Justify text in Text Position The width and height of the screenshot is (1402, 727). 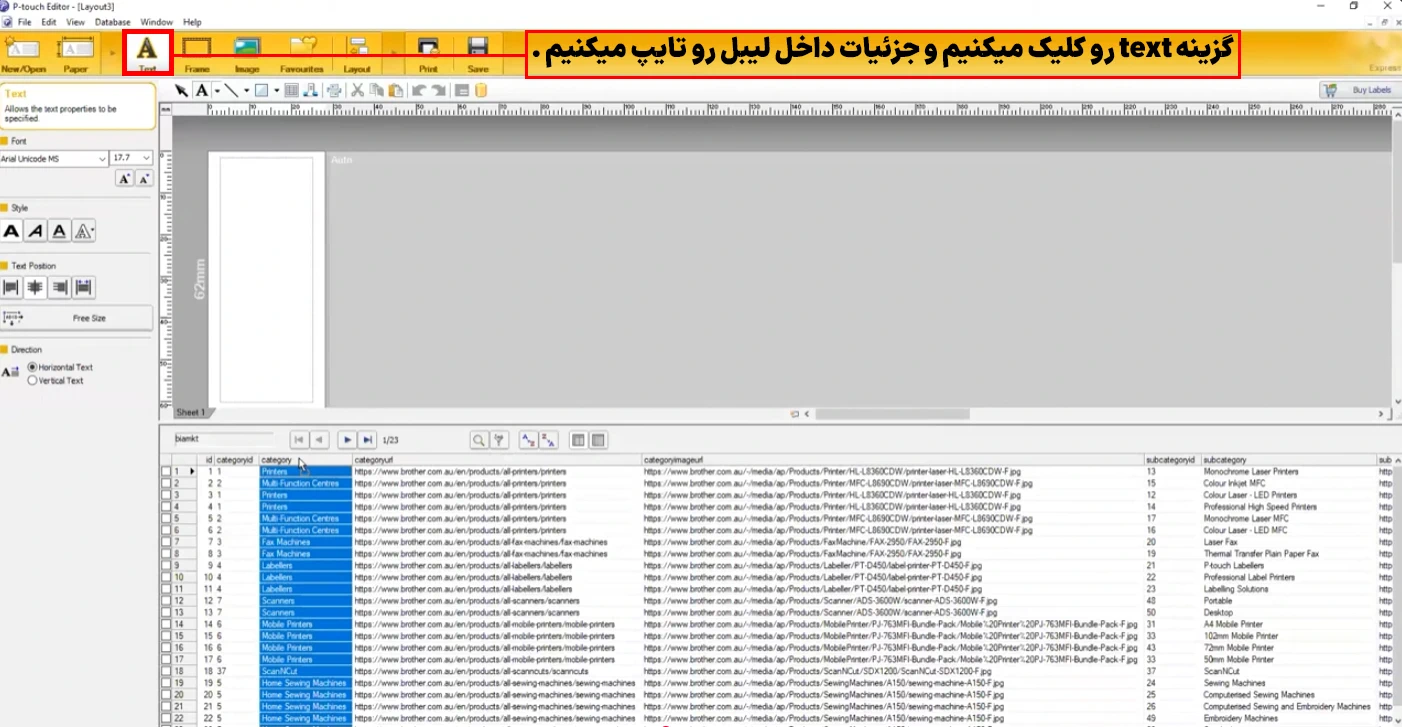pyautogui.click(x=84, y=288)
